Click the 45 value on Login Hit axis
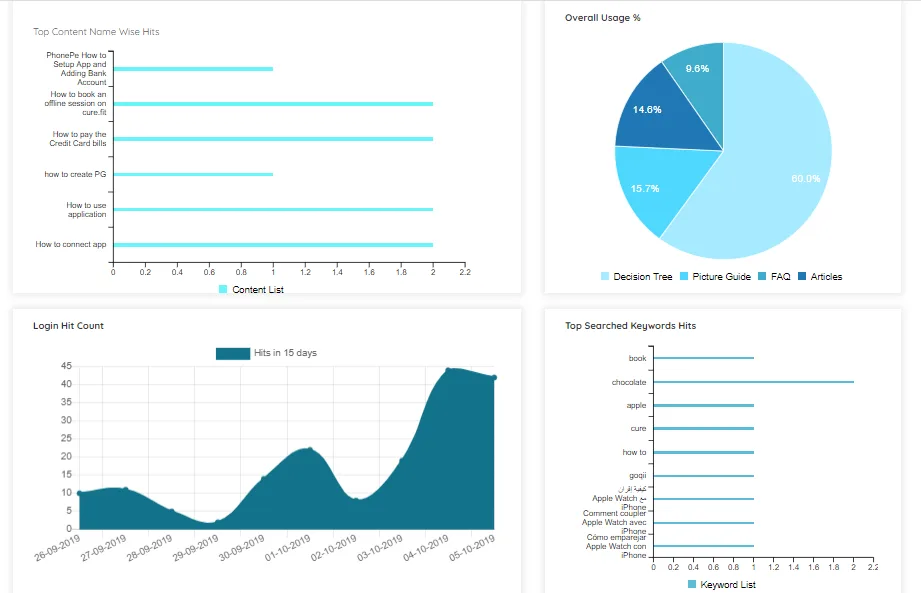Image resolution: width=921 pixels, height=593 pixels. point(66,366)
